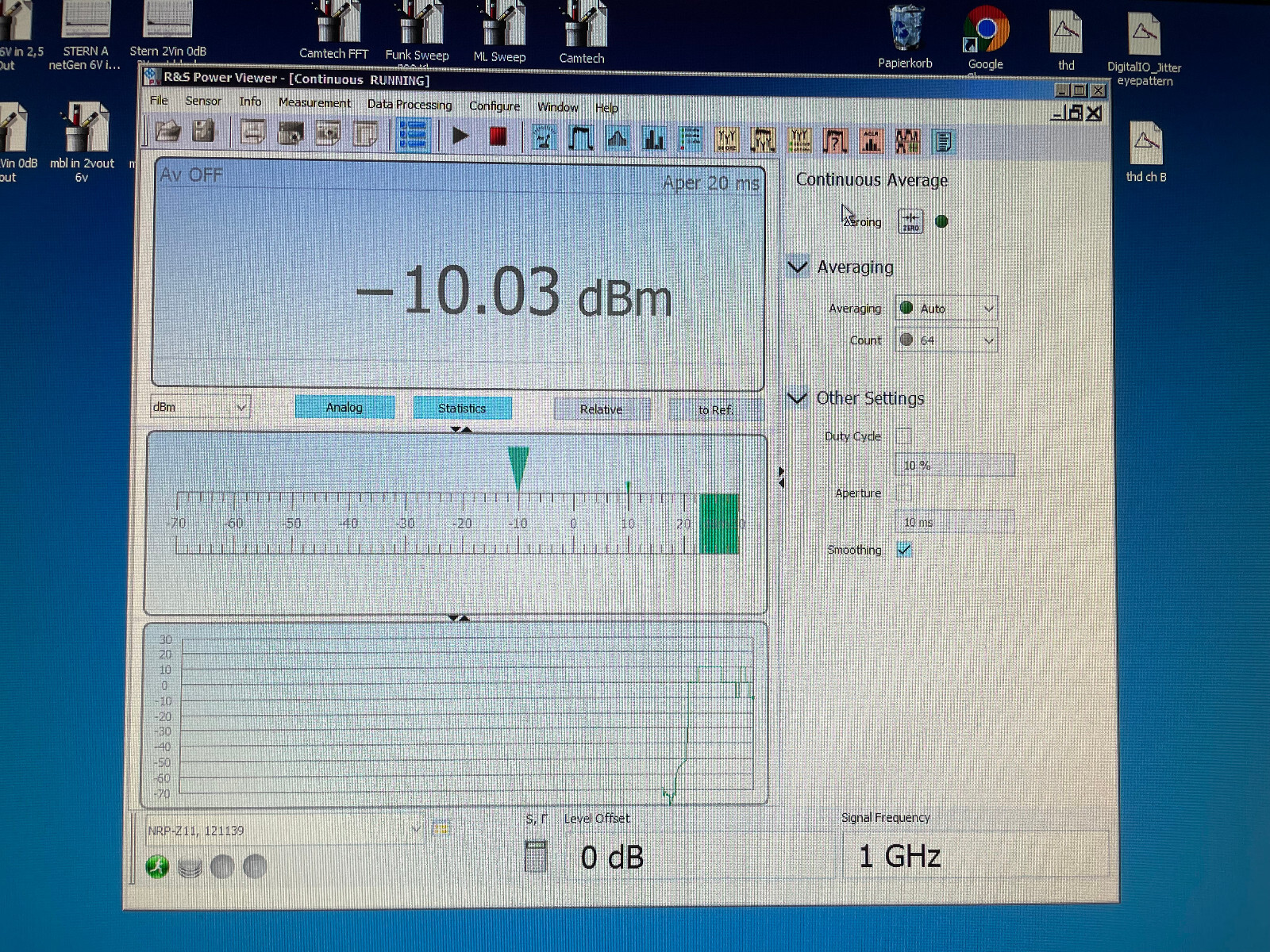Select the Funk Sweep desktop icon
Viewport: 1270px width, 952px height.
click(418, 32)
